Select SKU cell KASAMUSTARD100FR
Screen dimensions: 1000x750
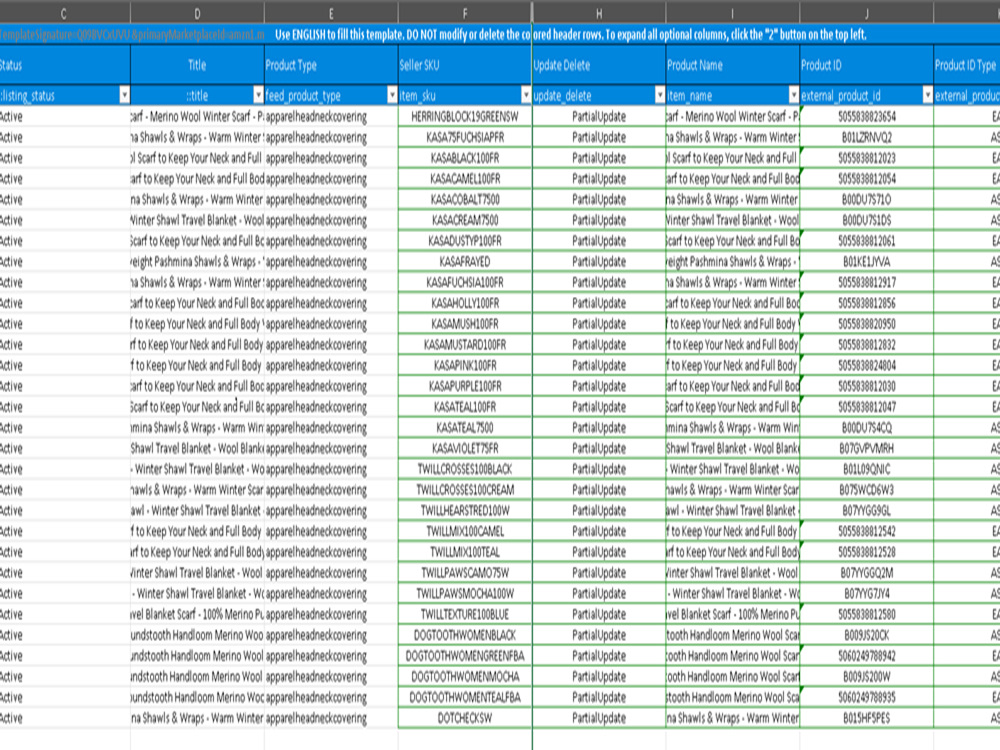tap(465, 344)
